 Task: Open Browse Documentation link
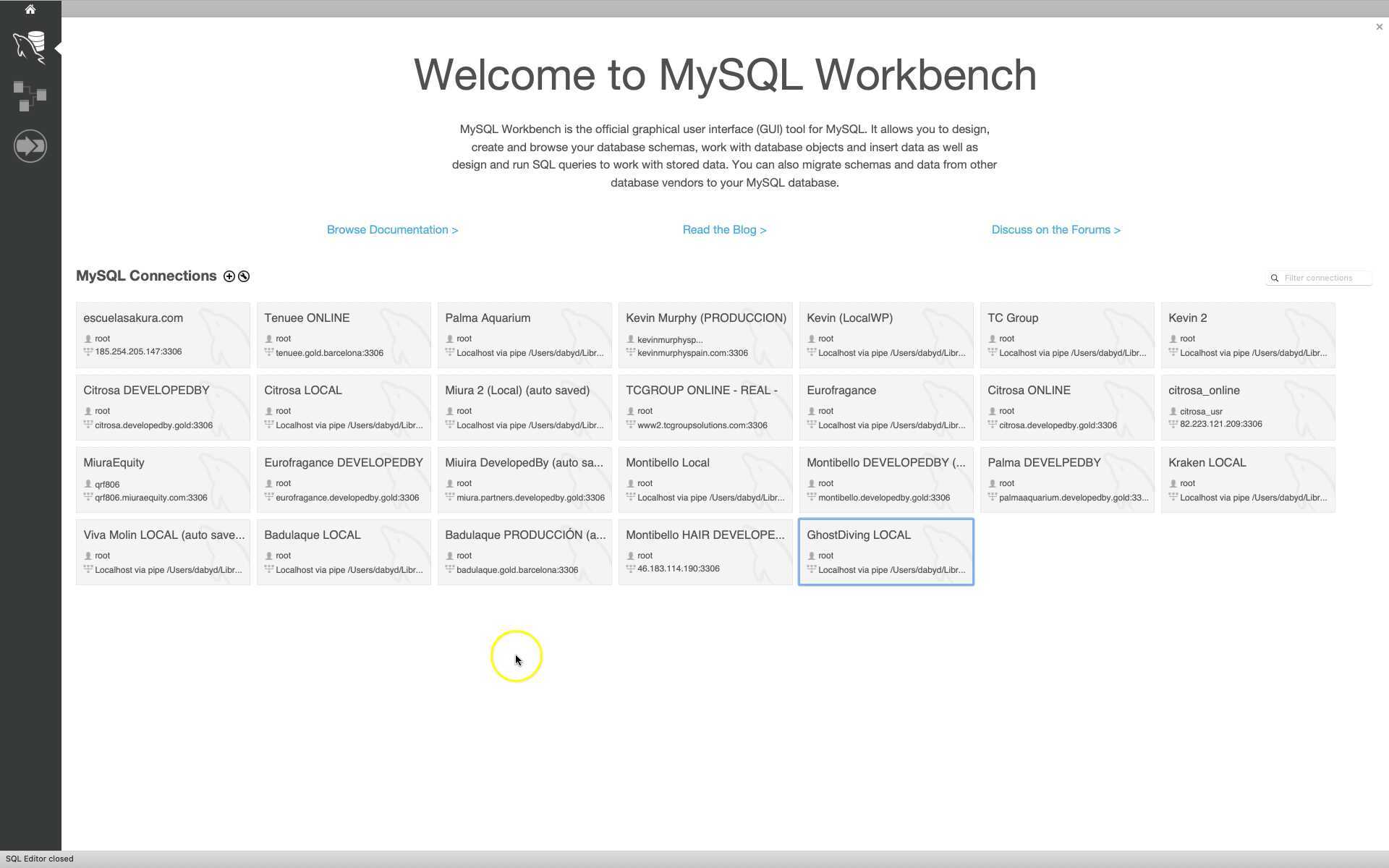pyautogui.click(x=392, y=230)
